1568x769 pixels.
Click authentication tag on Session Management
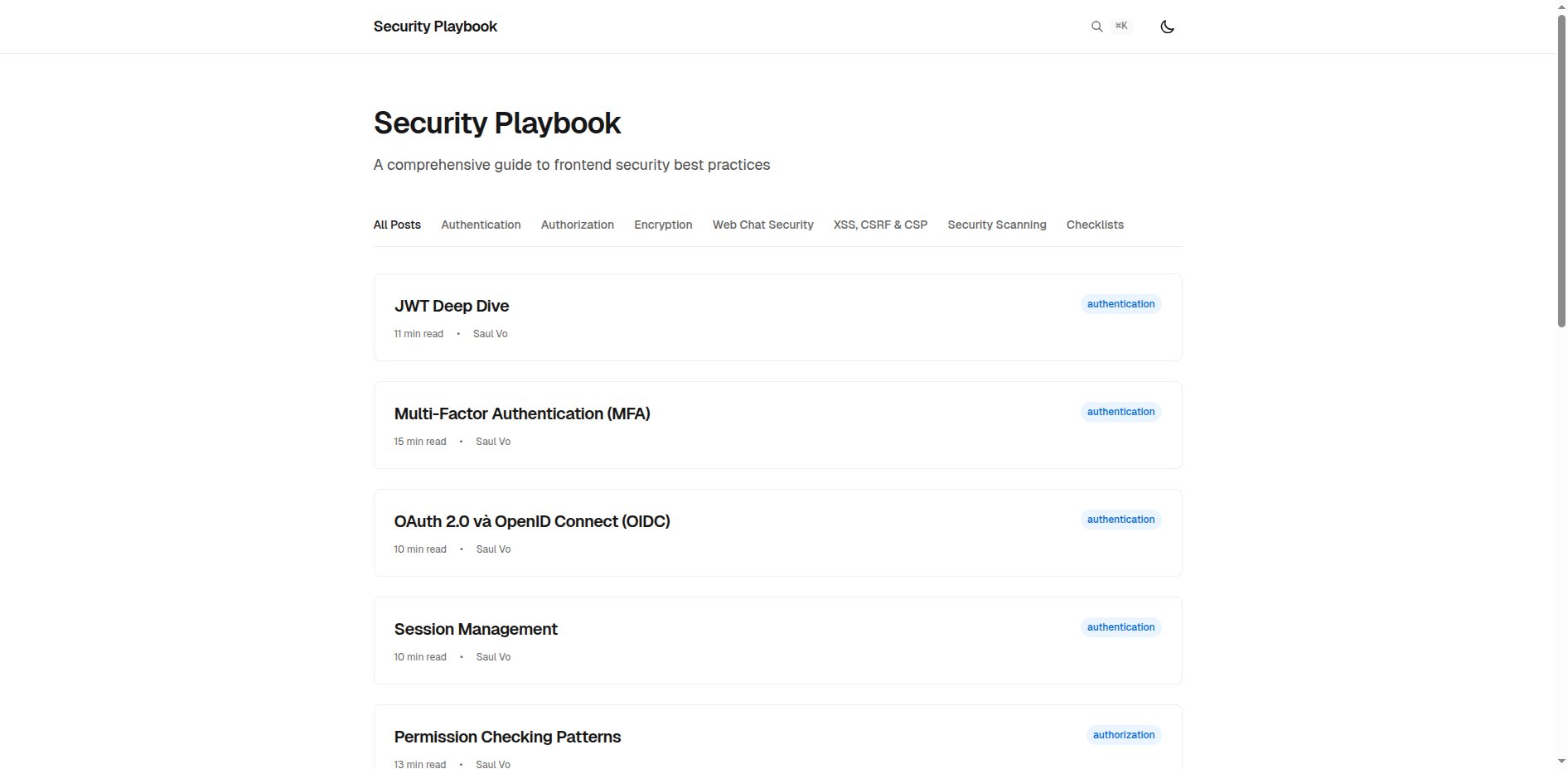coord(1120,627)
